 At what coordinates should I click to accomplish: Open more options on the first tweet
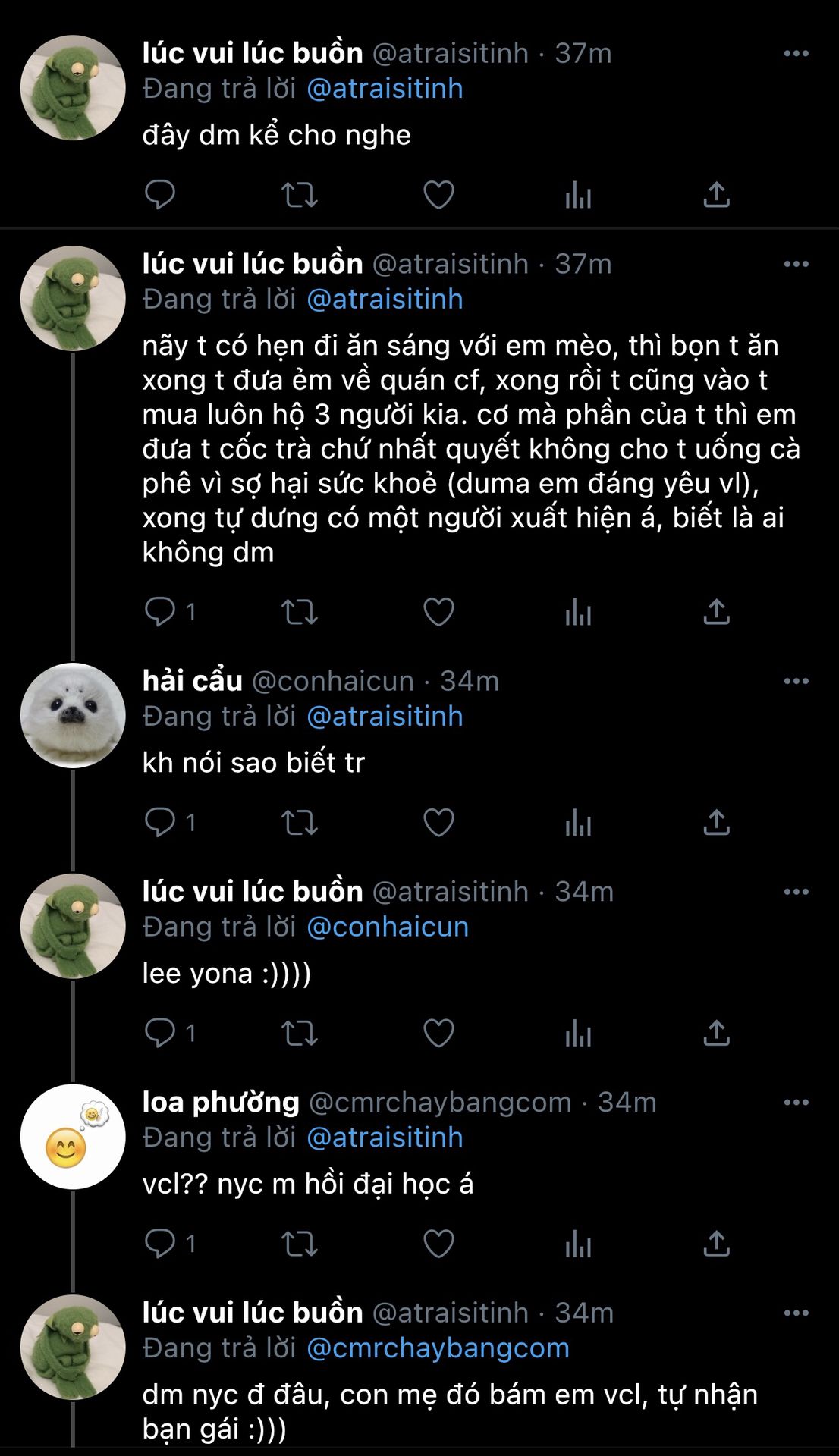pos(796,53)
